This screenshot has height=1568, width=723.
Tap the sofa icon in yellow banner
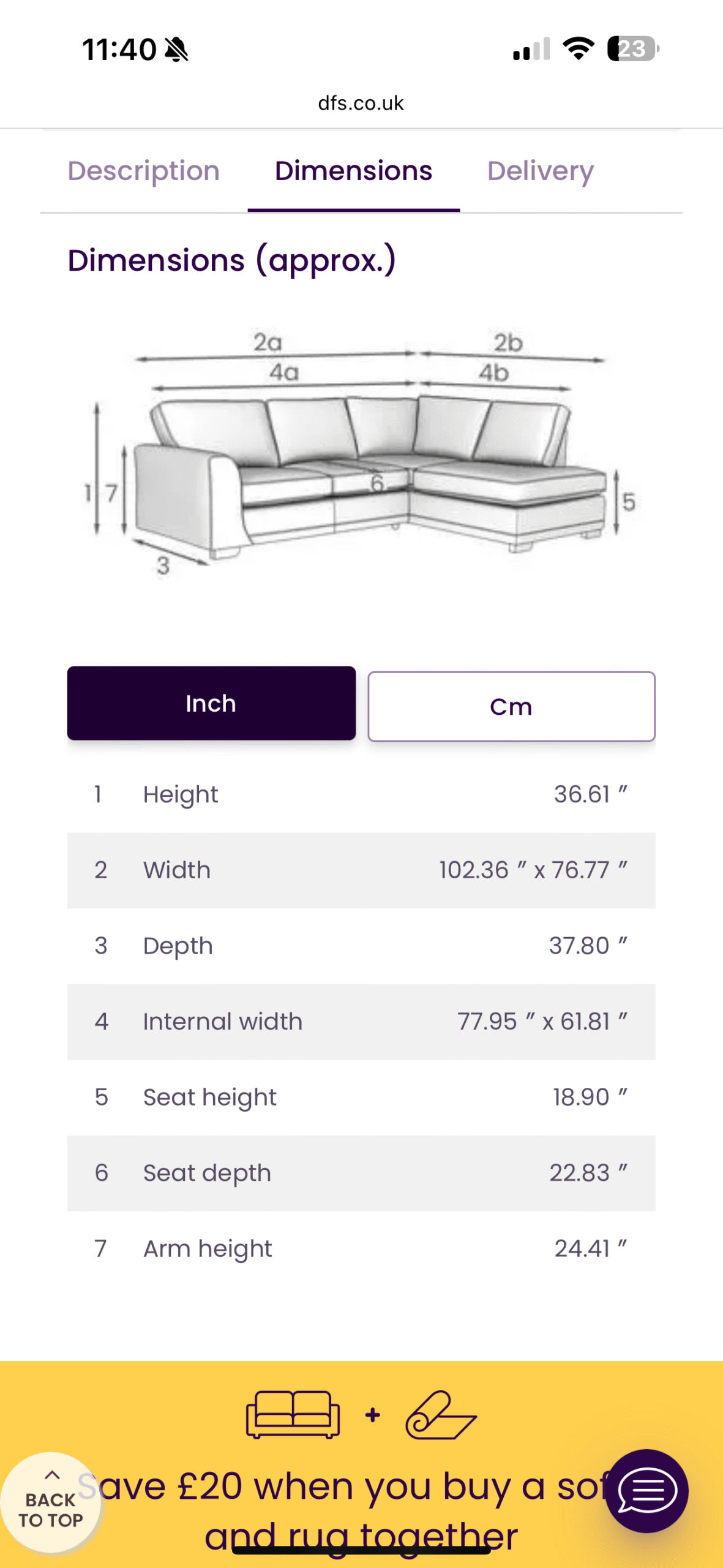[293, 1414]
